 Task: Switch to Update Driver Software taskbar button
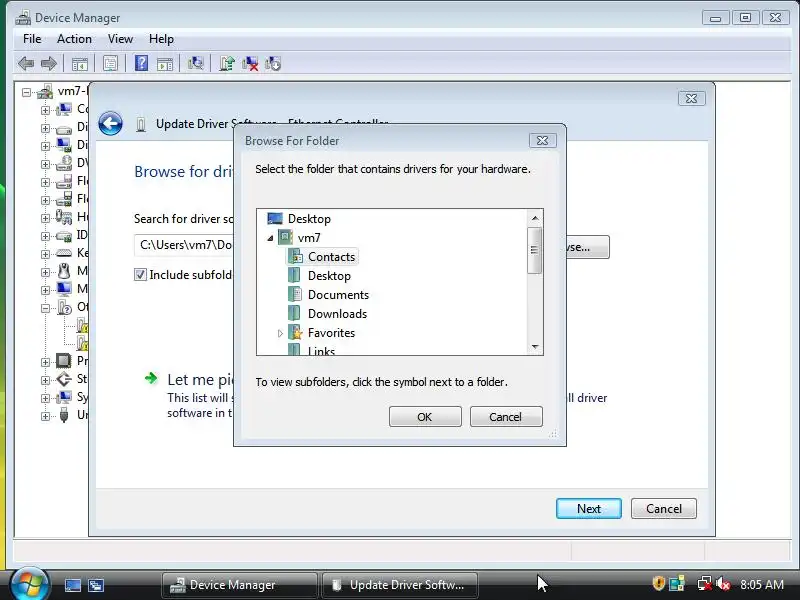point(400,585)
